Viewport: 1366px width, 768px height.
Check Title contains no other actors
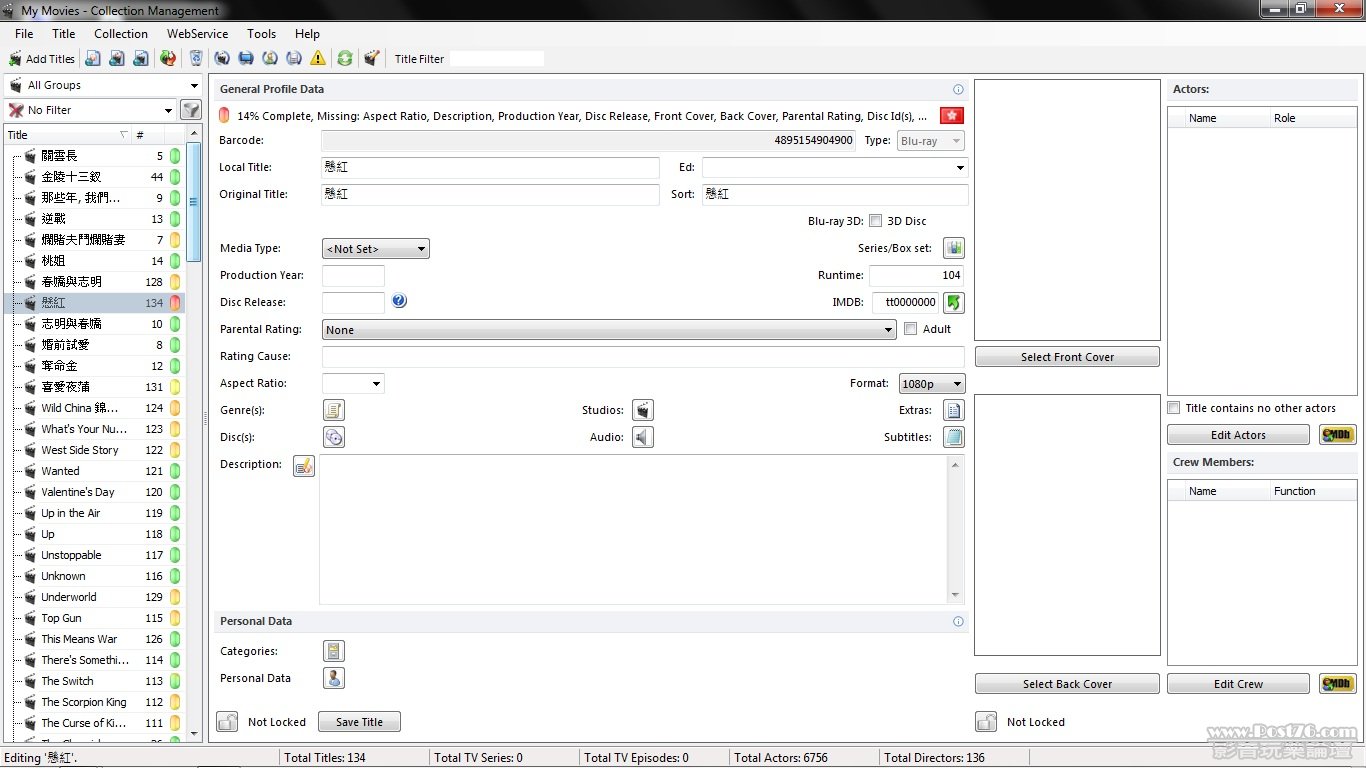1174,408
